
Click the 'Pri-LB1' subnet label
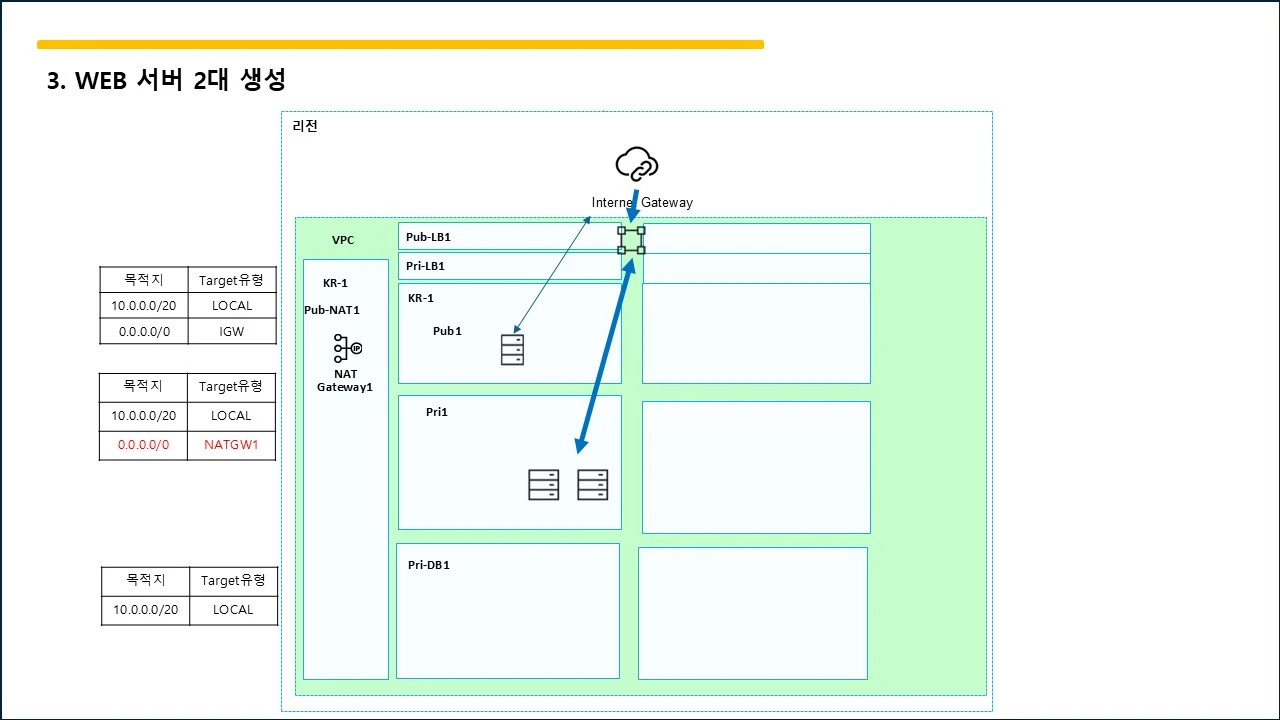point(426,266)
